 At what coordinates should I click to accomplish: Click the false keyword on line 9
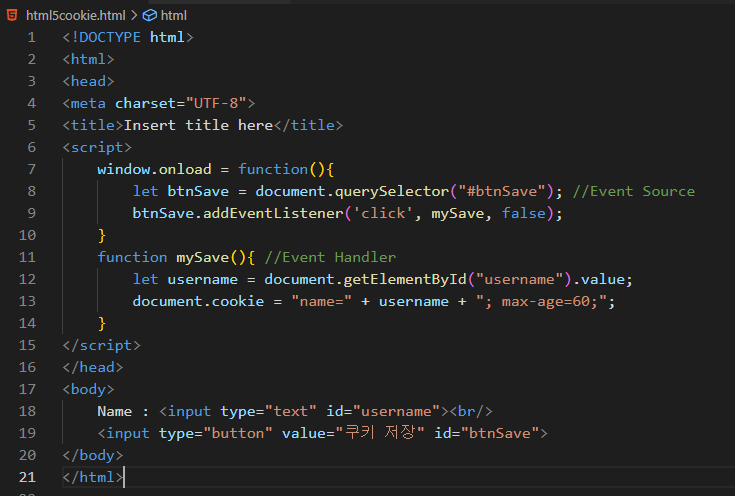click(524, 213)
